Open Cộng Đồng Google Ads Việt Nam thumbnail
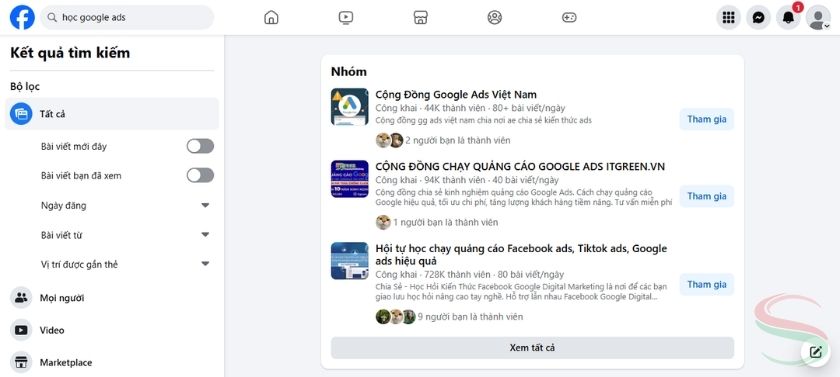Viewport: 840px width, 377px height. point(349,107)
